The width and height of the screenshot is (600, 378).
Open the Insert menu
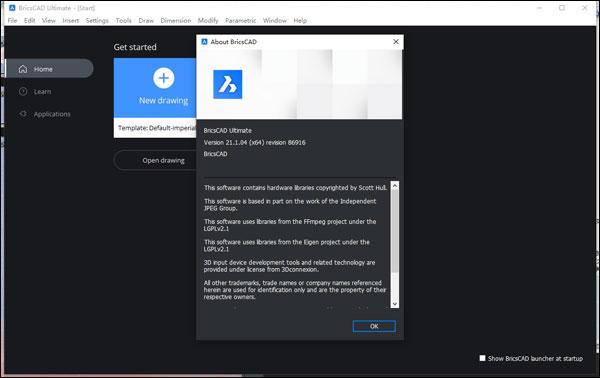(71, 20)
